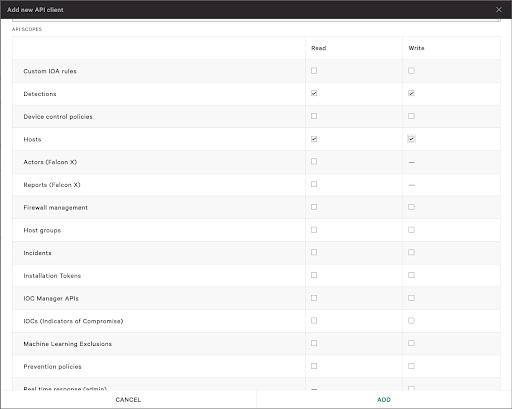This screenshot has height=409, width=512.
Task: Check Read for Device control policies
Action: [x=314, y=116]
